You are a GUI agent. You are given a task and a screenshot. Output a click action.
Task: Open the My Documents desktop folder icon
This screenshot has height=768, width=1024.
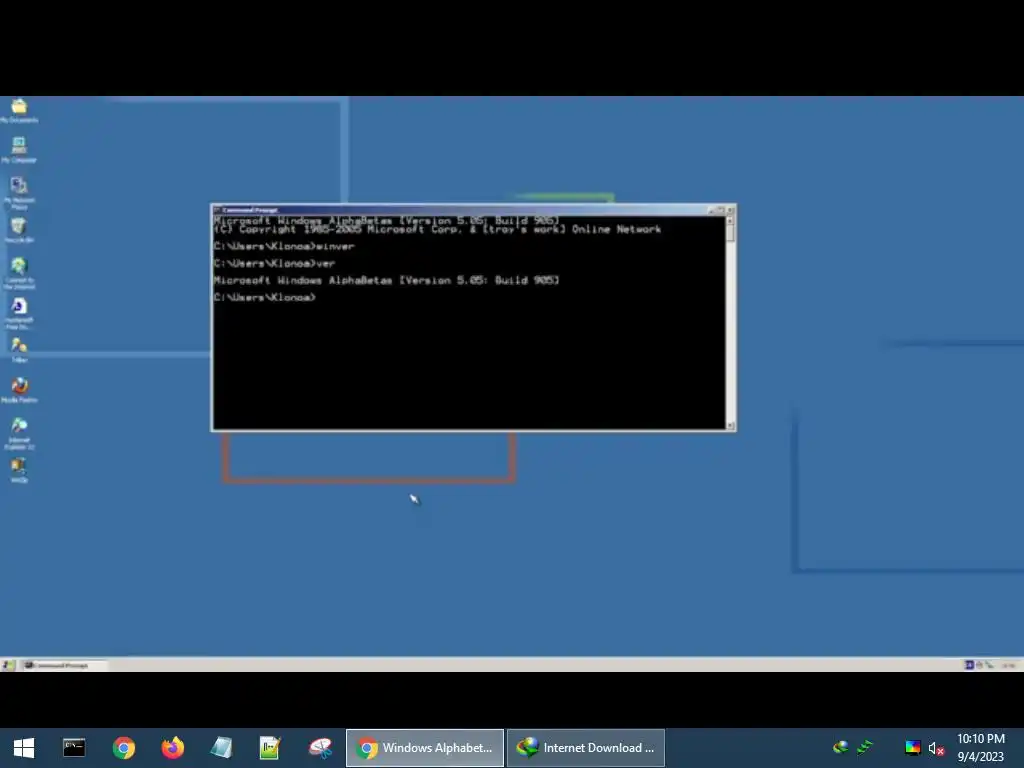tap(19, 110)
